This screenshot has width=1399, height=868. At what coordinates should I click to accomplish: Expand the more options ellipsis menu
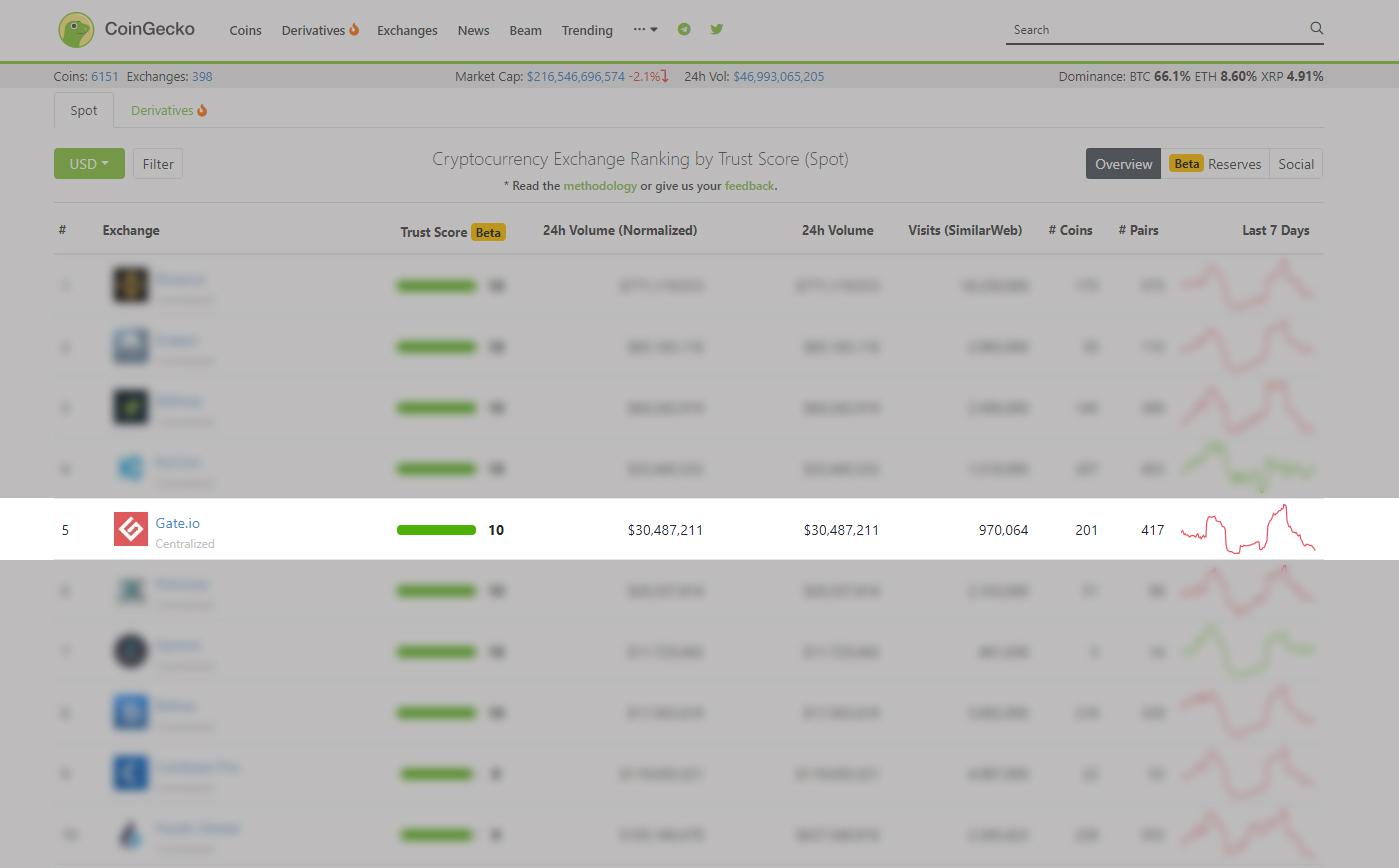tap(645, 29)
